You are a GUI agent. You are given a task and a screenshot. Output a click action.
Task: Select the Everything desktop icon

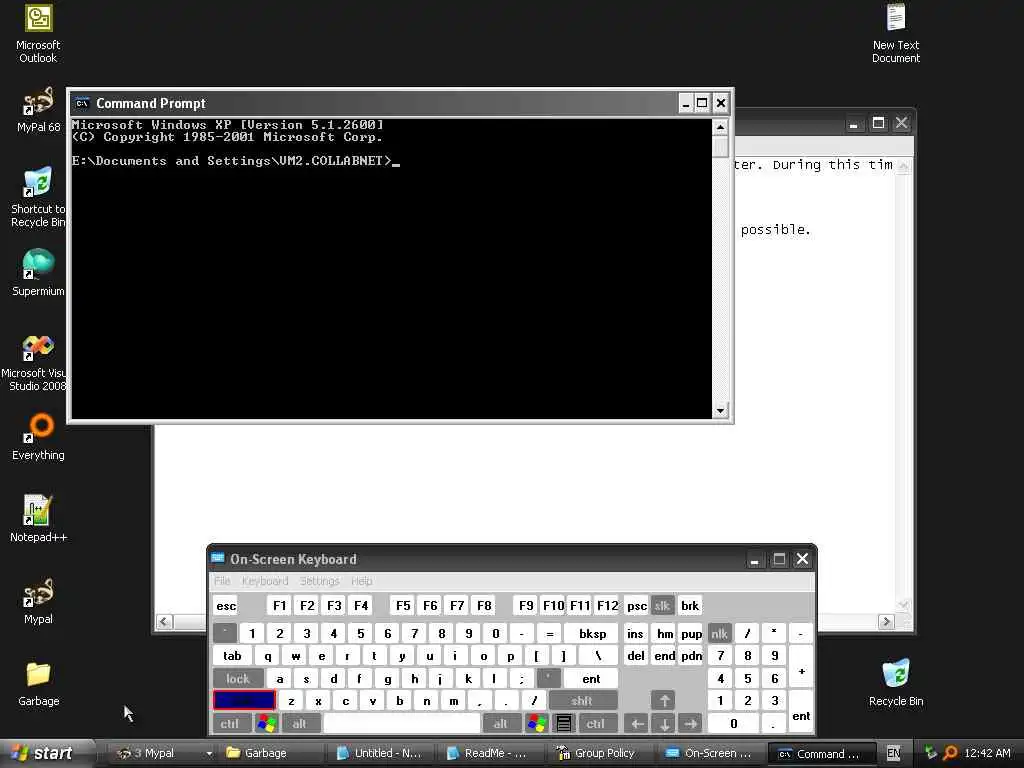coord(38,438)
